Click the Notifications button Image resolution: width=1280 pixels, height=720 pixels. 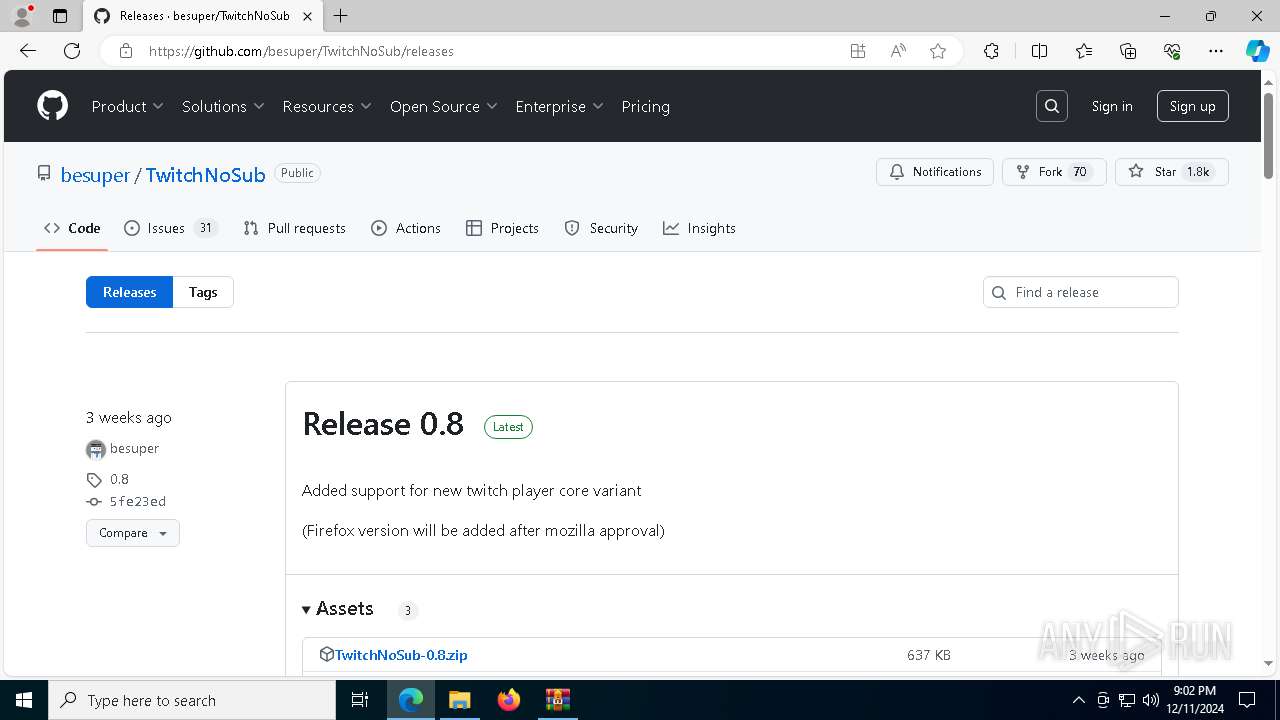click(x=935, y=172)
